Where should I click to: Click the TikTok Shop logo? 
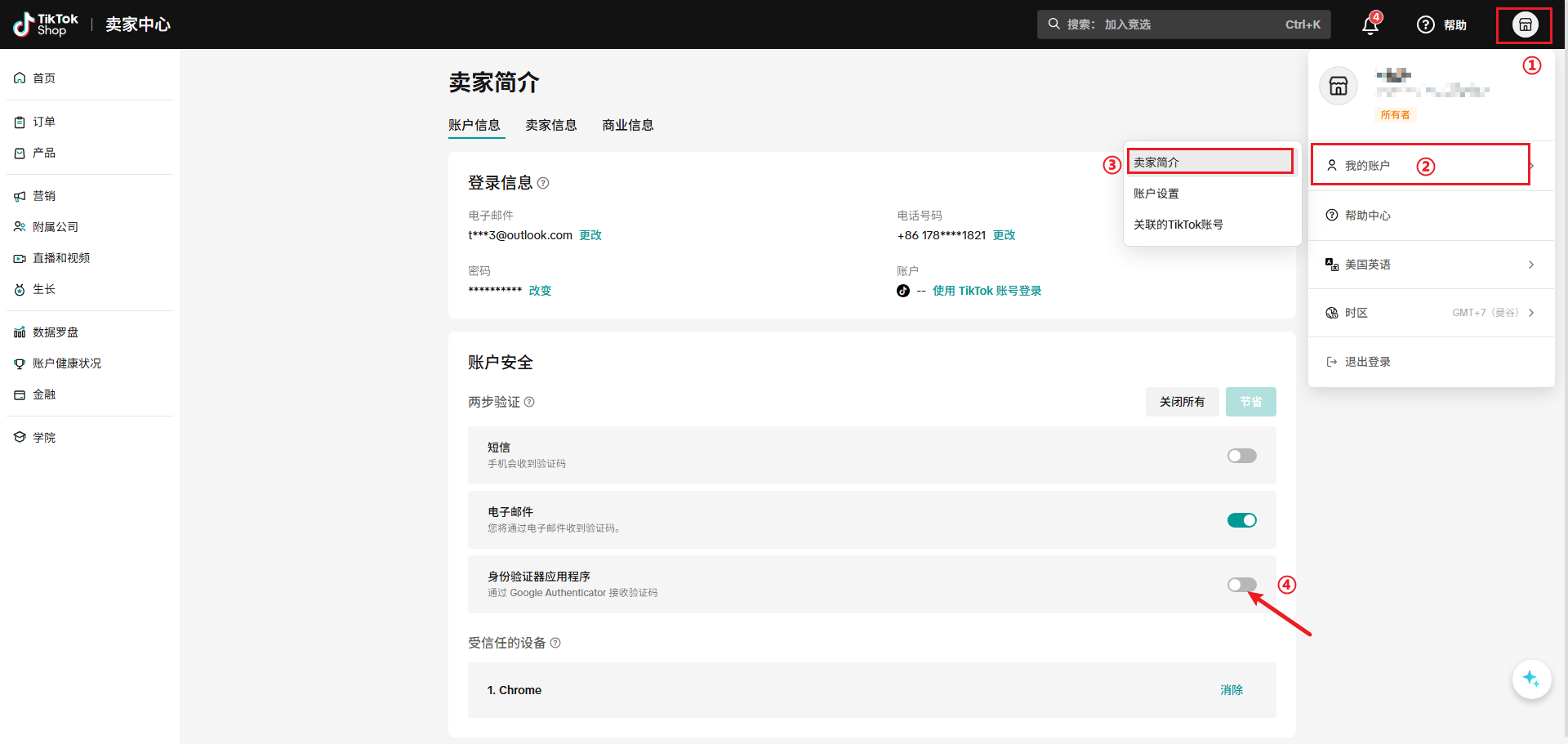(47, 25)
